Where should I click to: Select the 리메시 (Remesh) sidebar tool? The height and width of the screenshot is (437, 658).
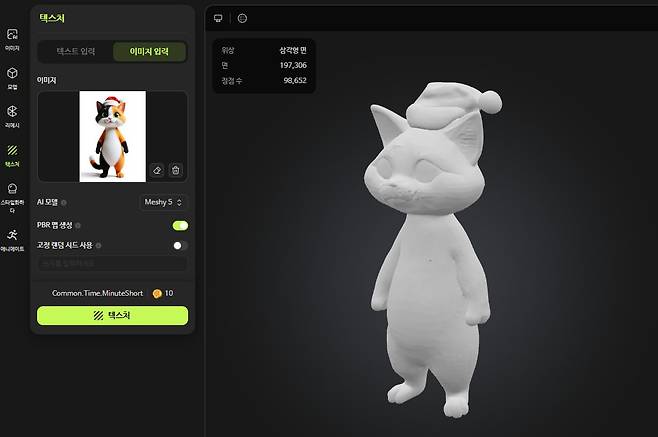pos(12,116)
